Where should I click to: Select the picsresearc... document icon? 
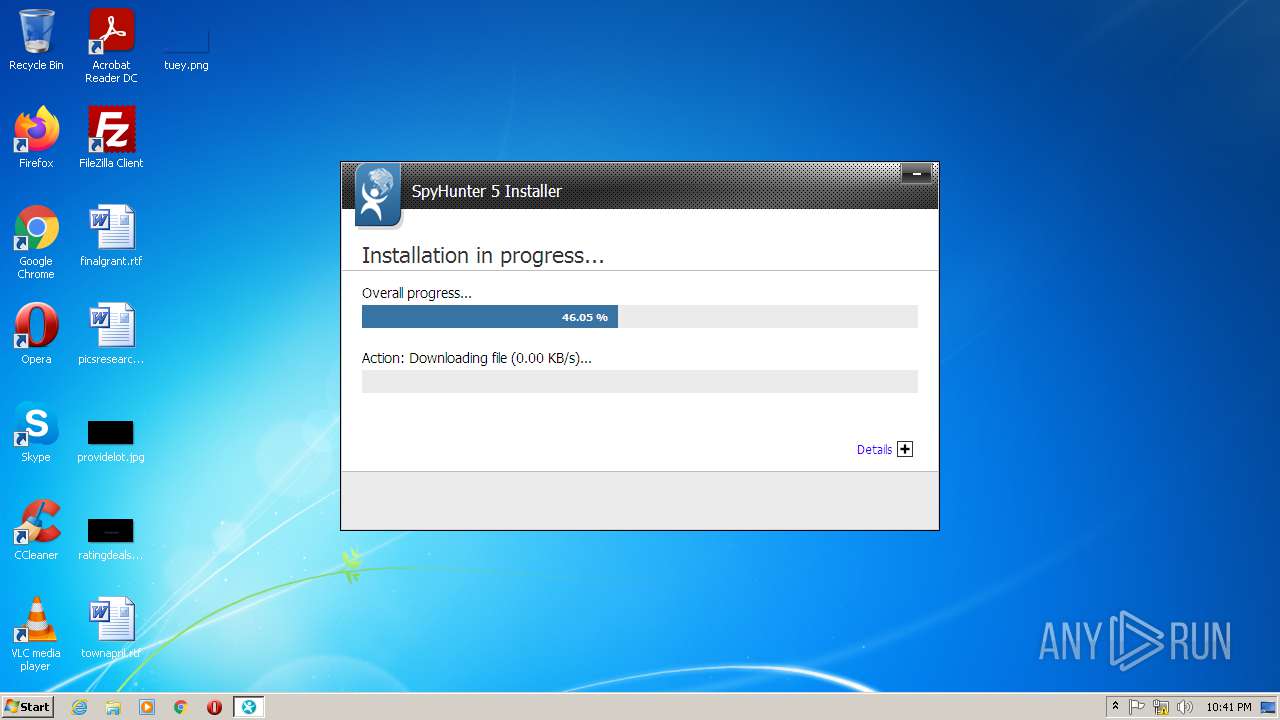111,334
